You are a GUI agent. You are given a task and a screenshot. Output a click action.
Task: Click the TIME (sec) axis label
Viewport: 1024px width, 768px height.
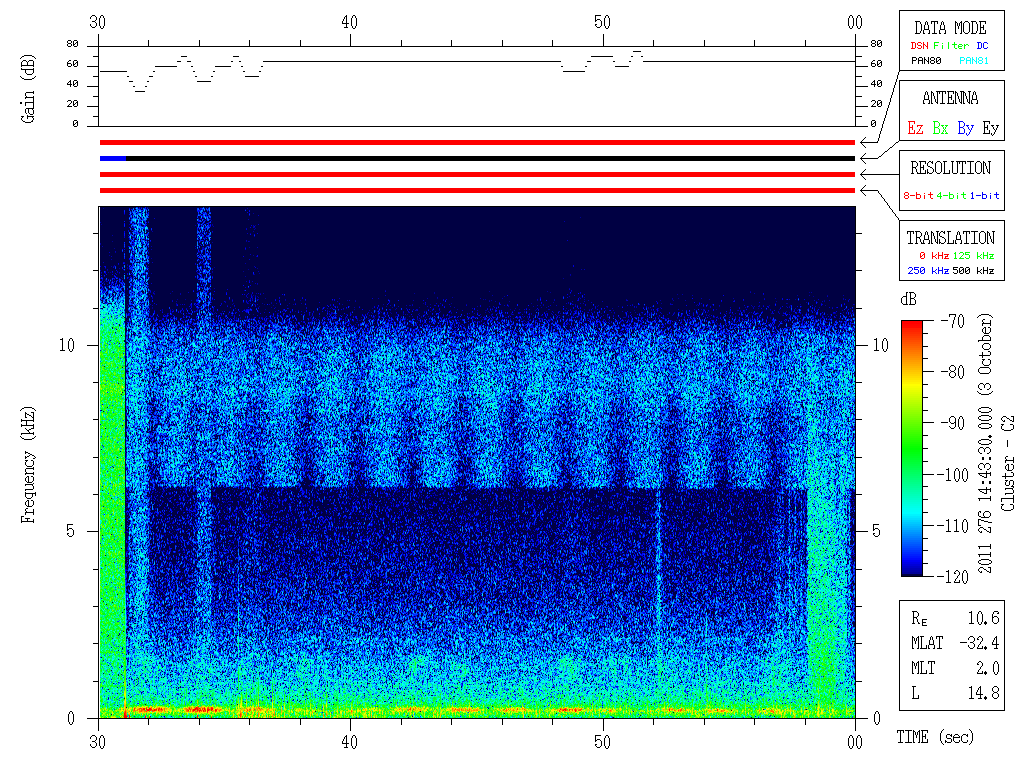click(x=935, y=737)
